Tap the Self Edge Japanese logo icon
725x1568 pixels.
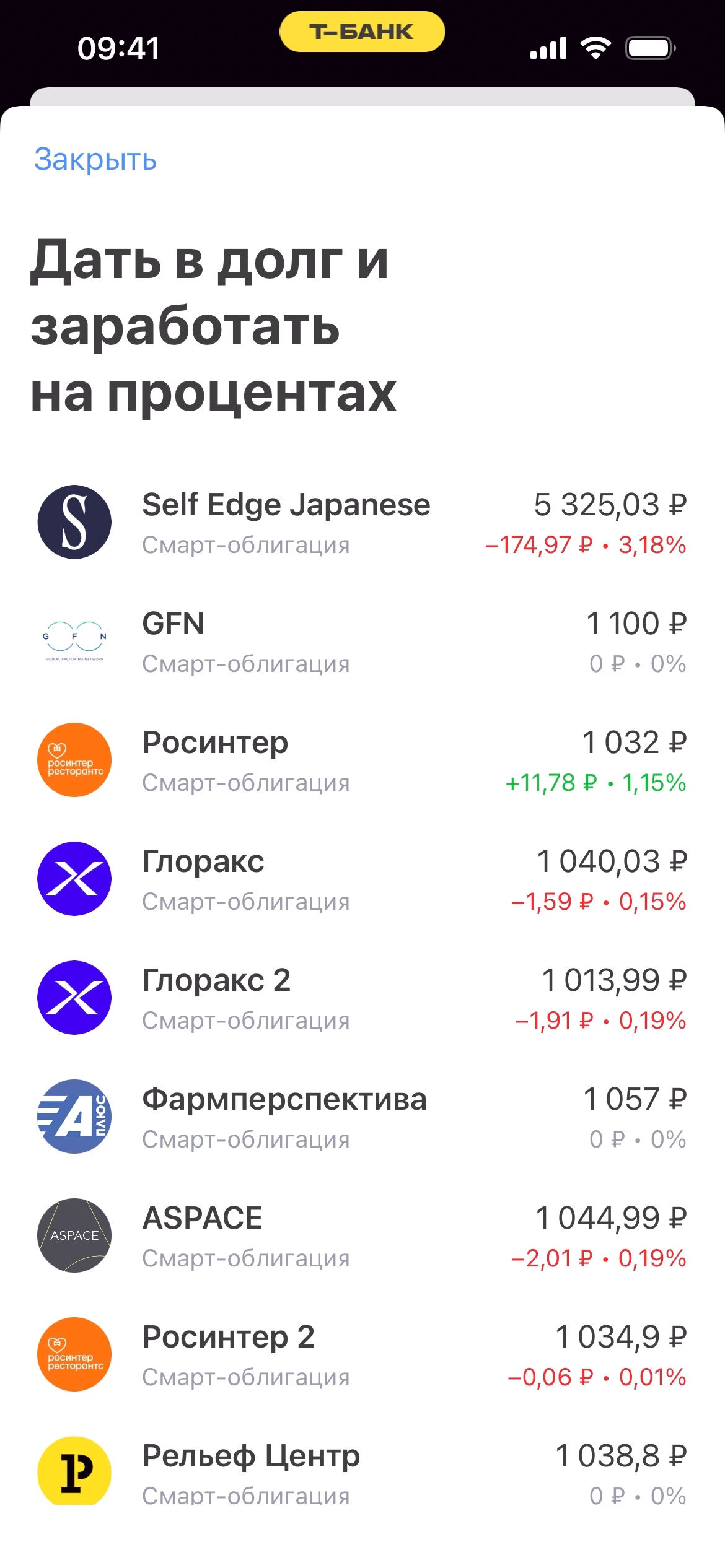(74, 522)
